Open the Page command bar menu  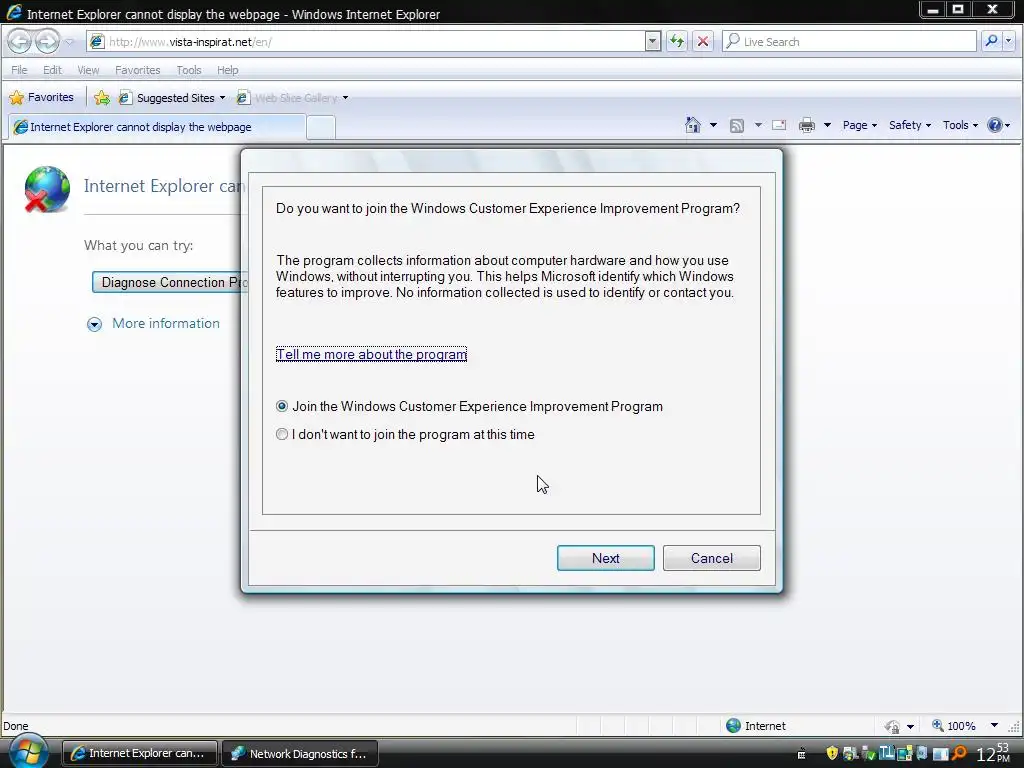click(x=859, y=125)
